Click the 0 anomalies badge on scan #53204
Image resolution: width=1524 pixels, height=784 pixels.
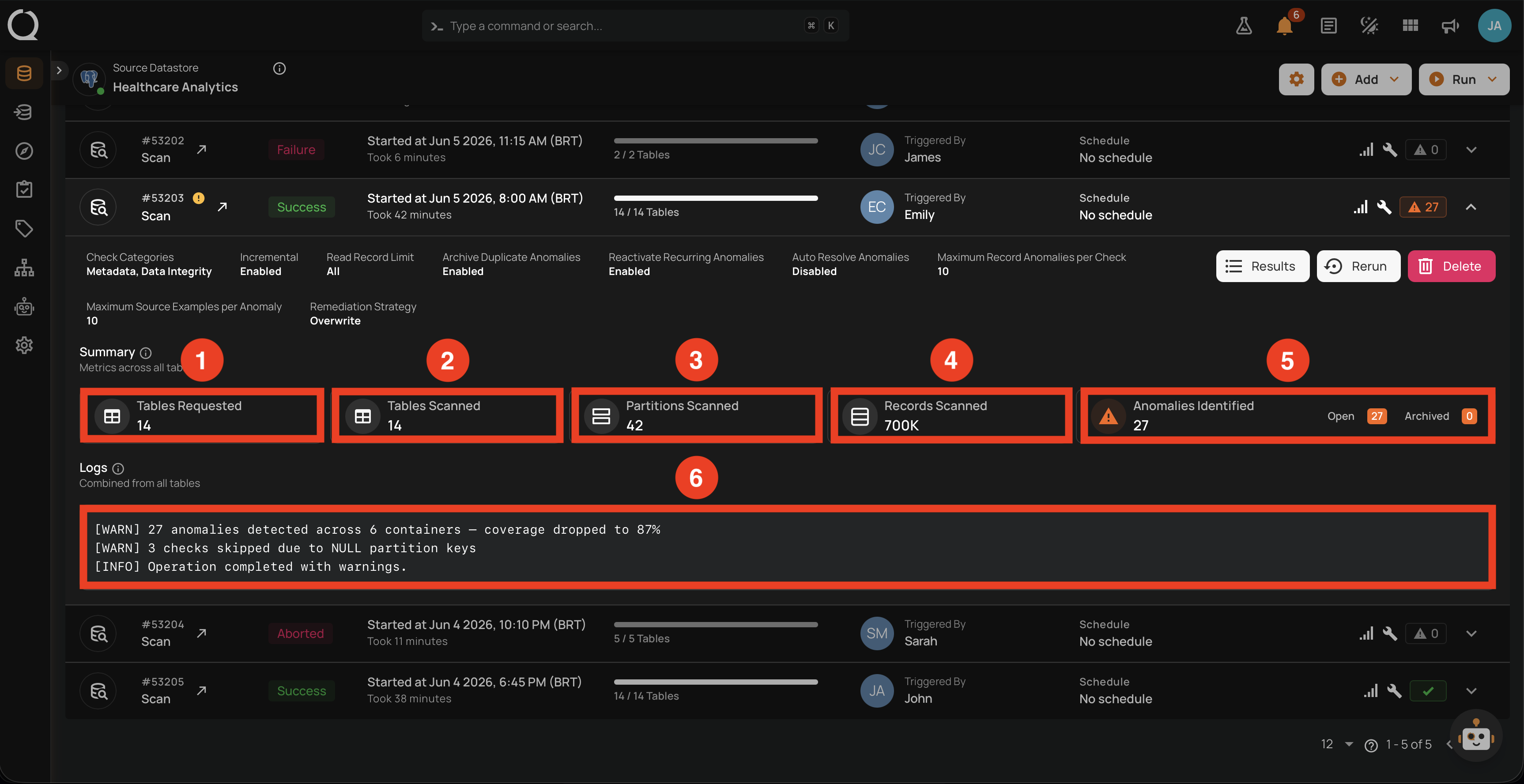coord(1426,634)
